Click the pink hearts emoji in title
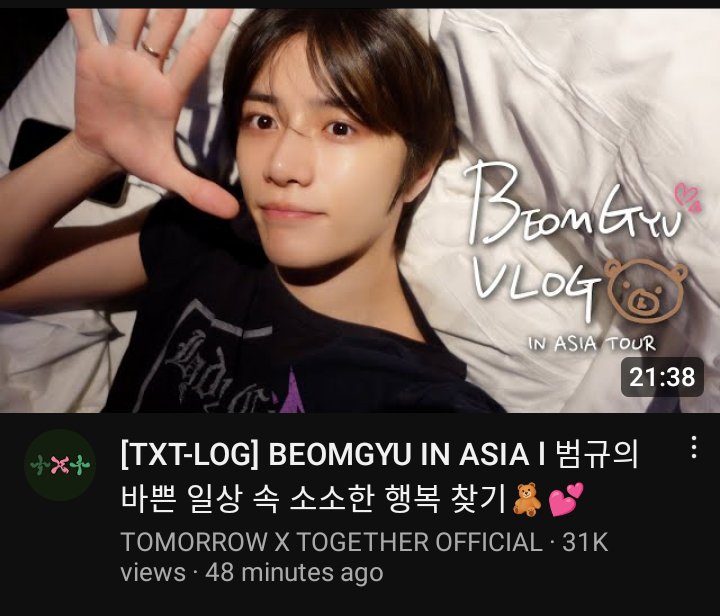This screenshot has width=720, height=616. click(566, 499)
